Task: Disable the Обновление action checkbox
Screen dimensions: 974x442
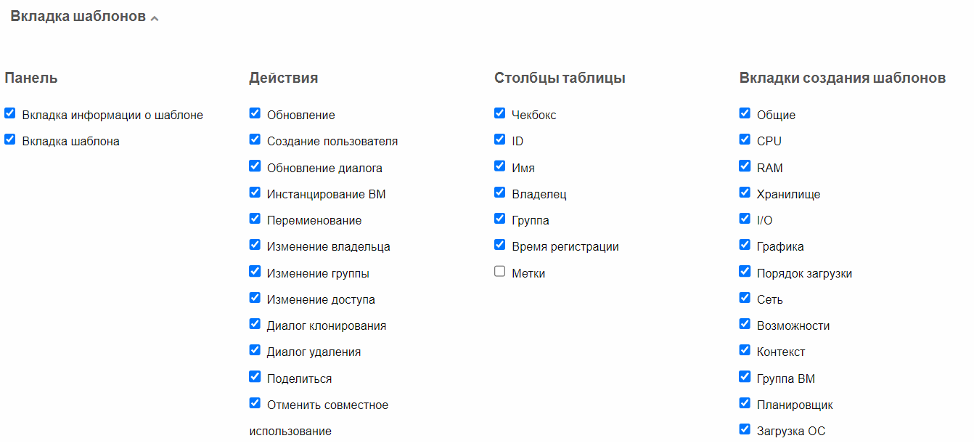Action: pyautogui.click(x=255, y=114)
